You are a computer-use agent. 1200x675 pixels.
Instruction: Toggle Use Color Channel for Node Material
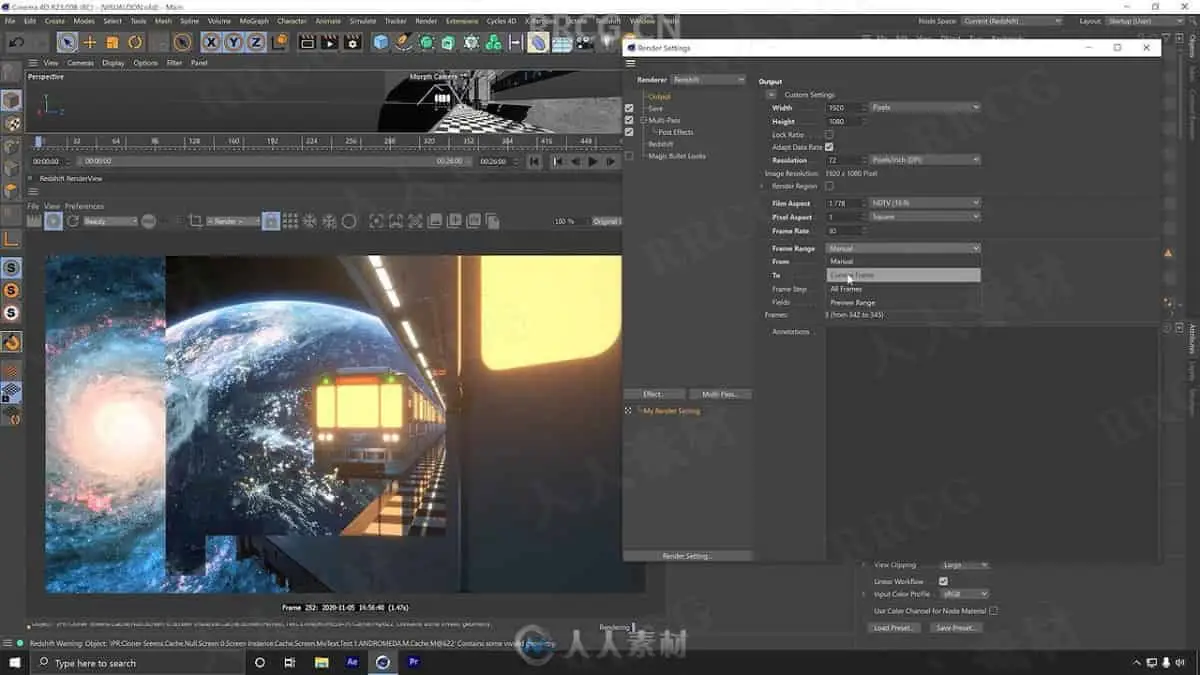(x=993, y=610)
